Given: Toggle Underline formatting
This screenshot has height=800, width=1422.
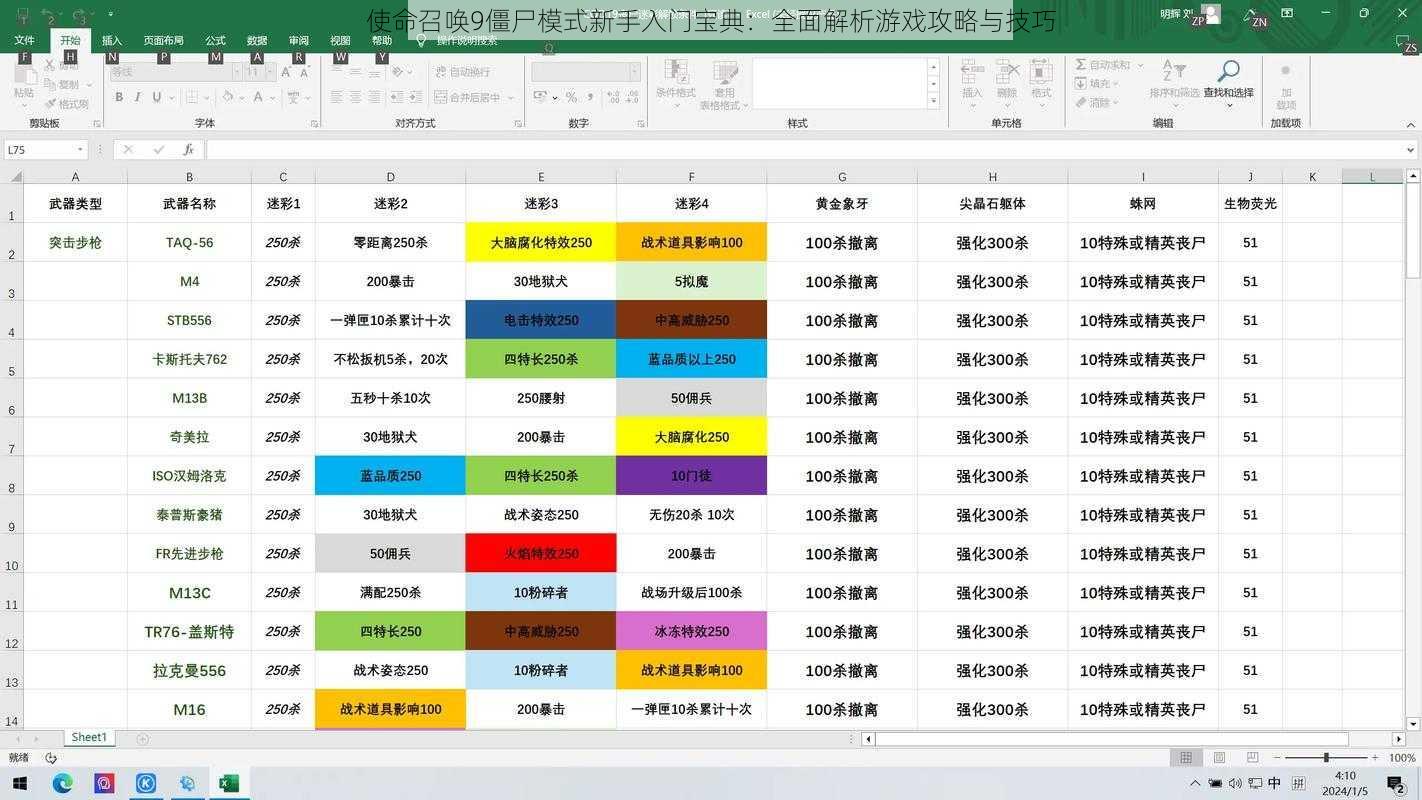Looking at the screenshot, I should (x=157, y=97).
